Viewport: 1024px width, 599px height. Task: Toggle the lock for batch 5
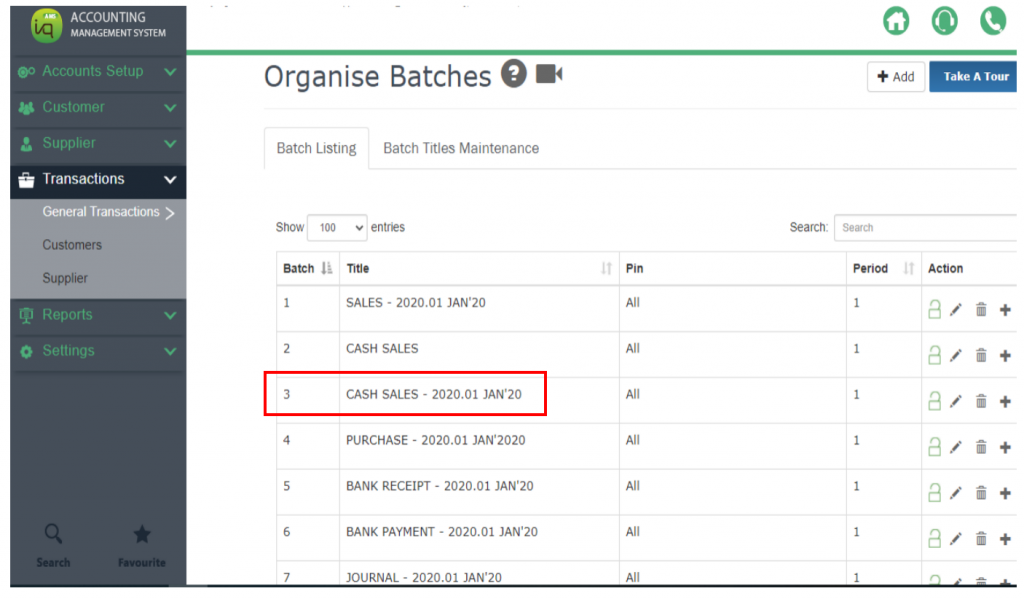[x=934, y=493]
